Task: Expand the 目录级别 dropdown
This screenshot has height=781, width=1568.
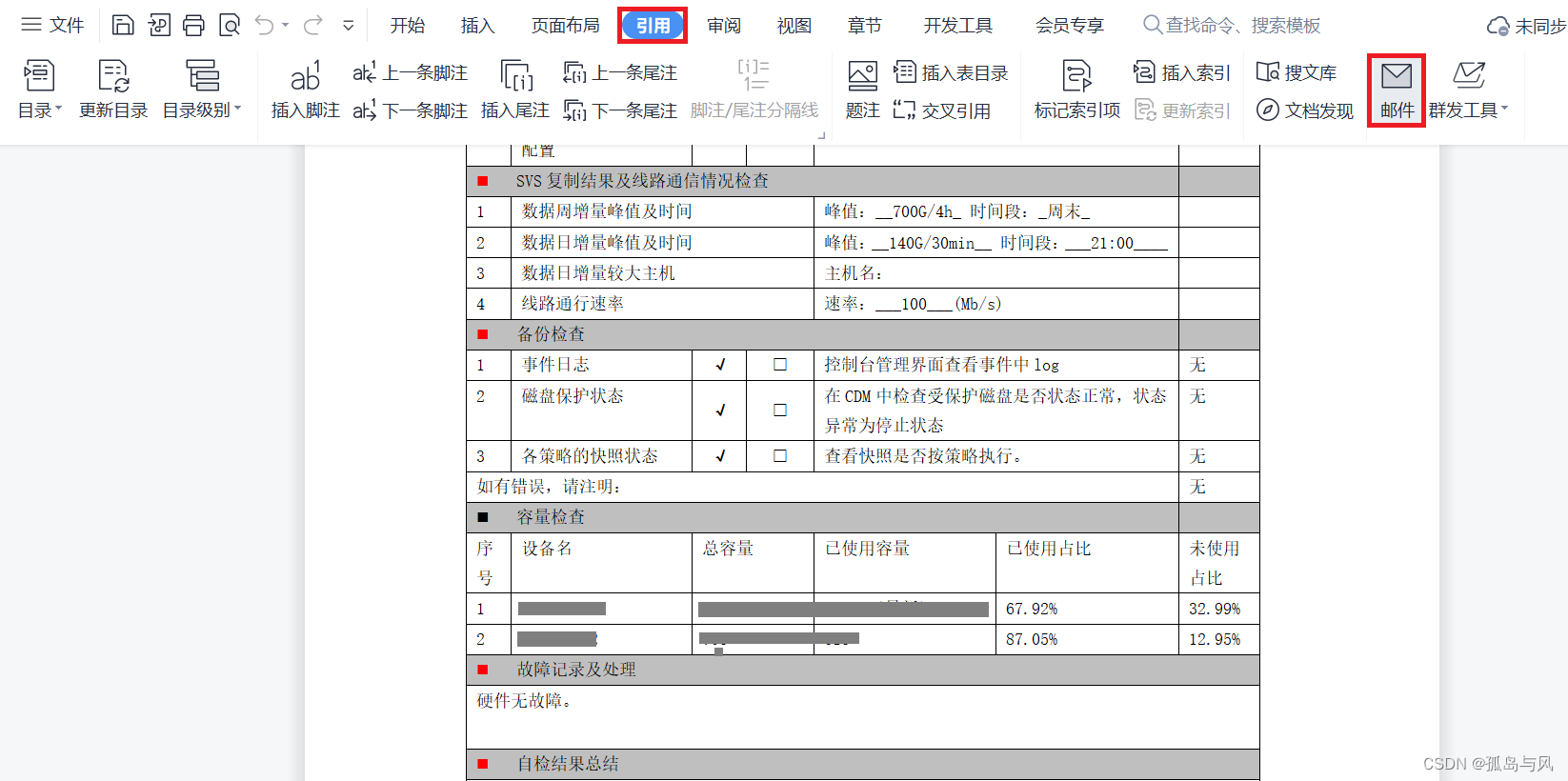Action: click(202, 90)
